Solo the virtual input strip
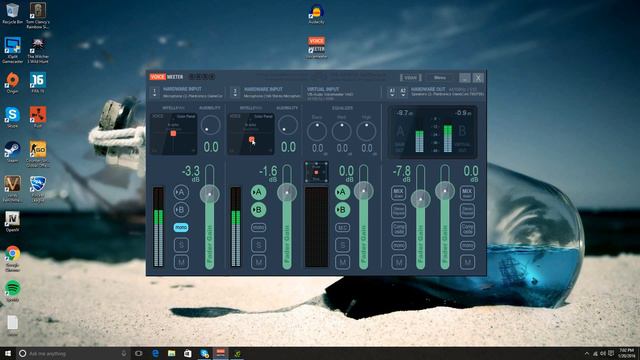Image resolution: width=640 pixels, height=360 pixels. tap(342, 244)
